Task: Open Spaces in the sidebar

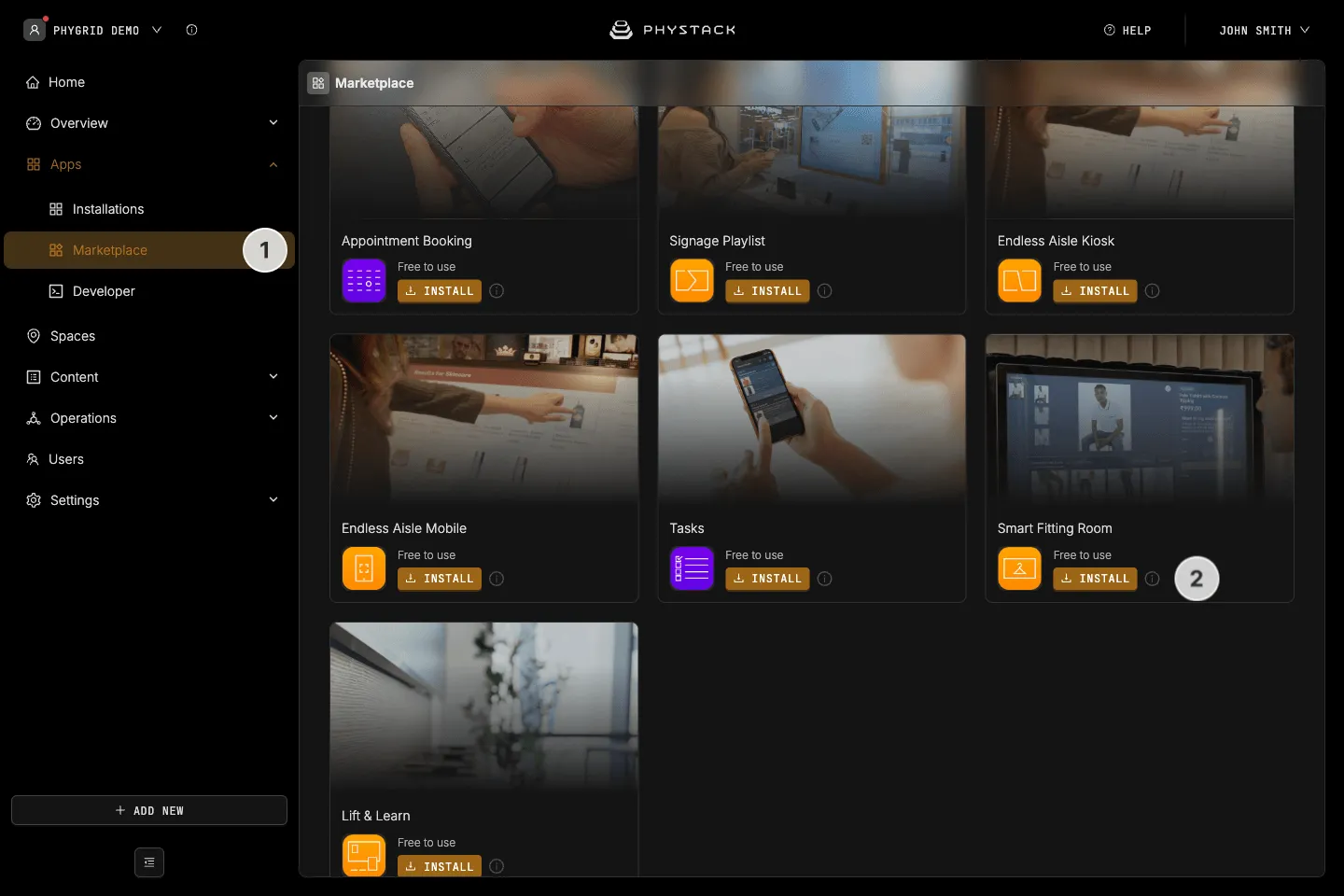Action: pyautogui.click(x=149, y=336)
